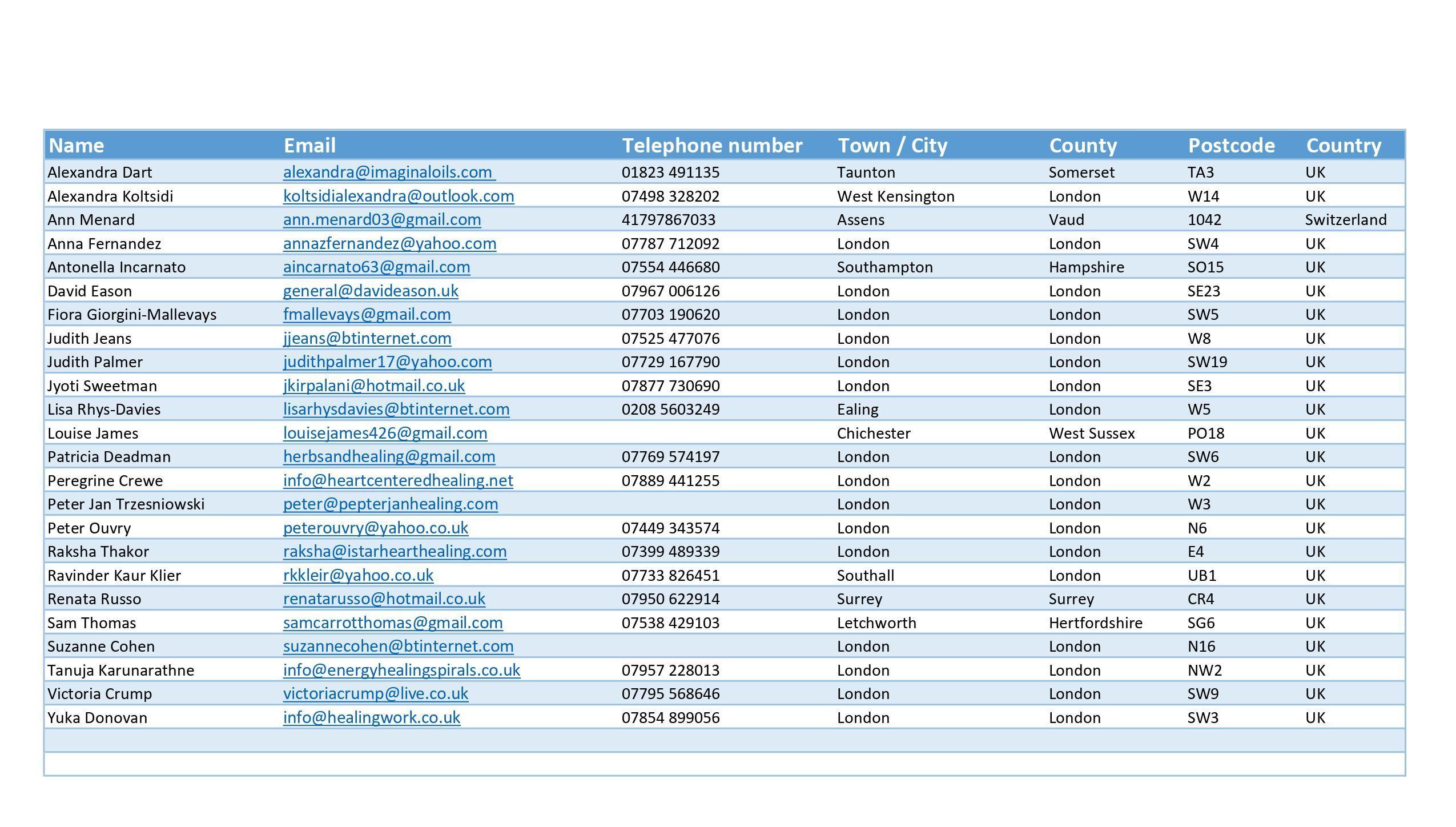This screenshot has width=1456, height=827.
Task: Click the Country column header
Action: 1344,145
